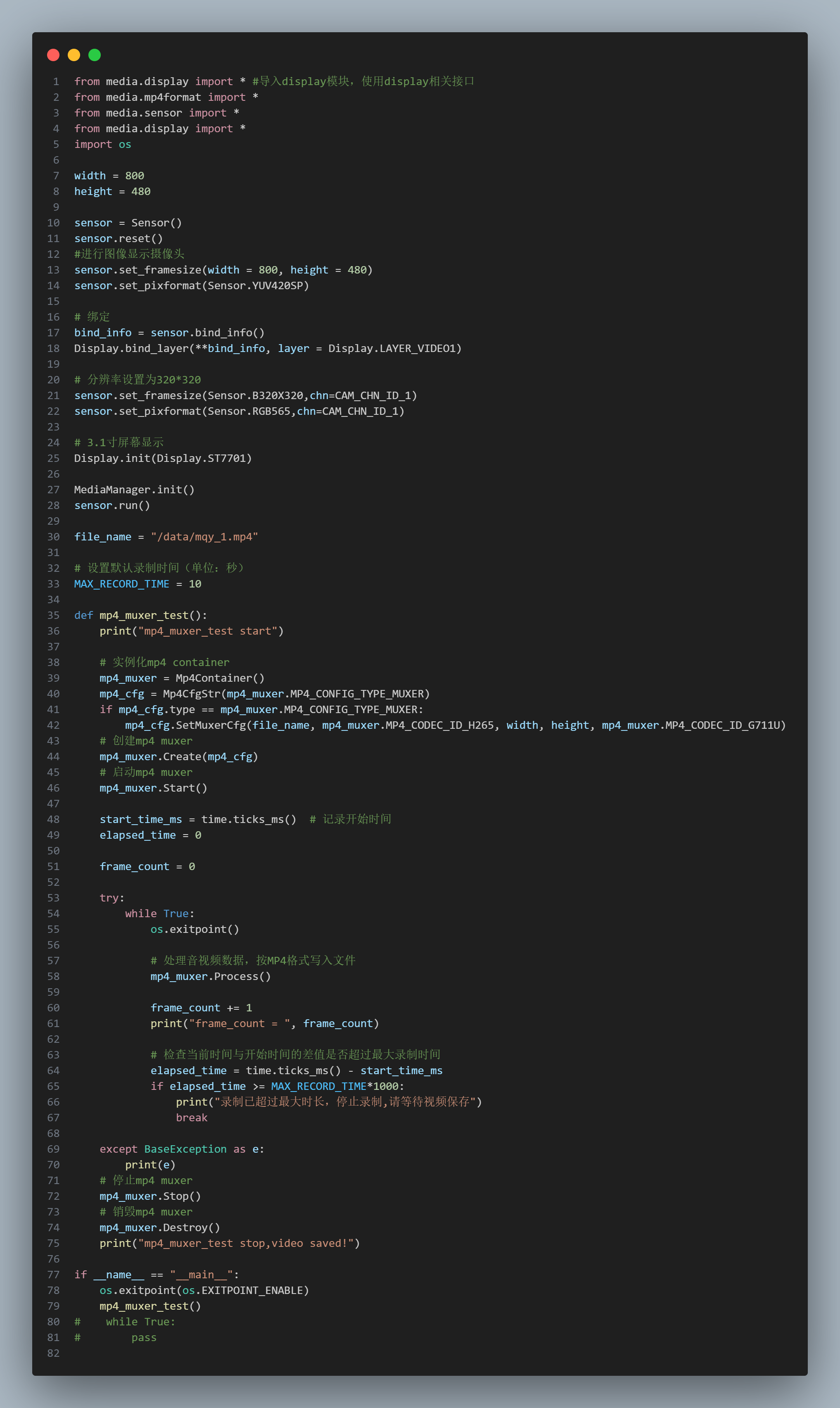Click the import os statement
The width and height of the screenshot is (840, 1408).
(x=102, y=144)
